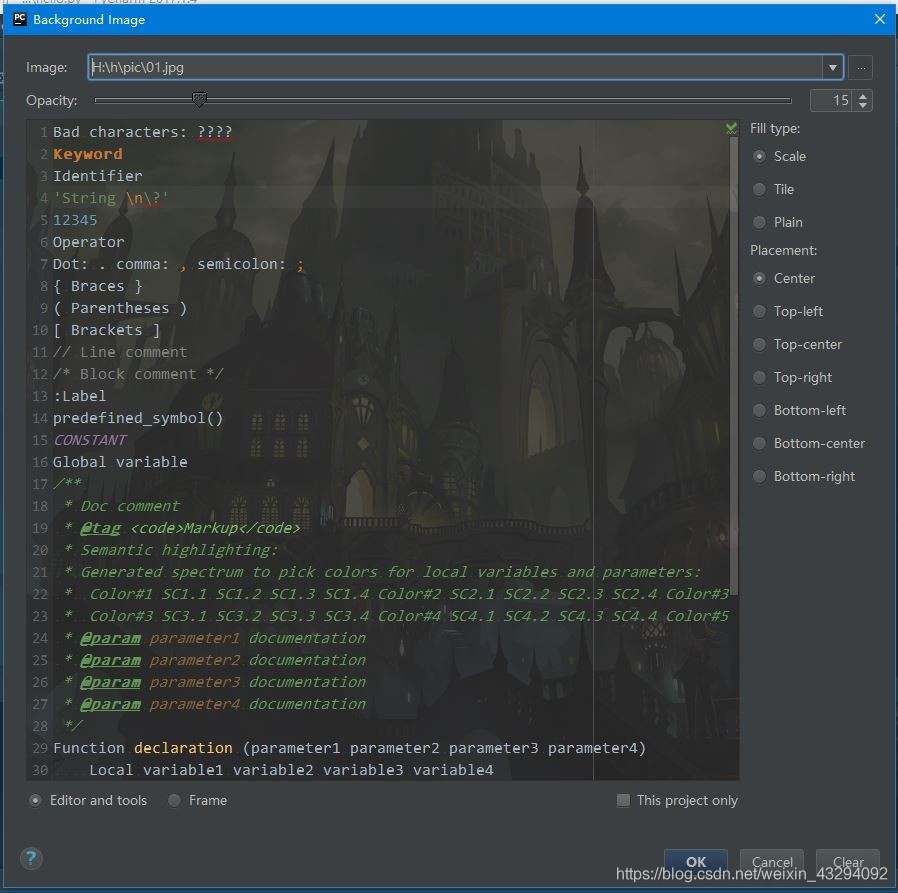The image size is (898, 893).
Task: Click the PyCharm icon in the title bar
Action: coord(19,19)
